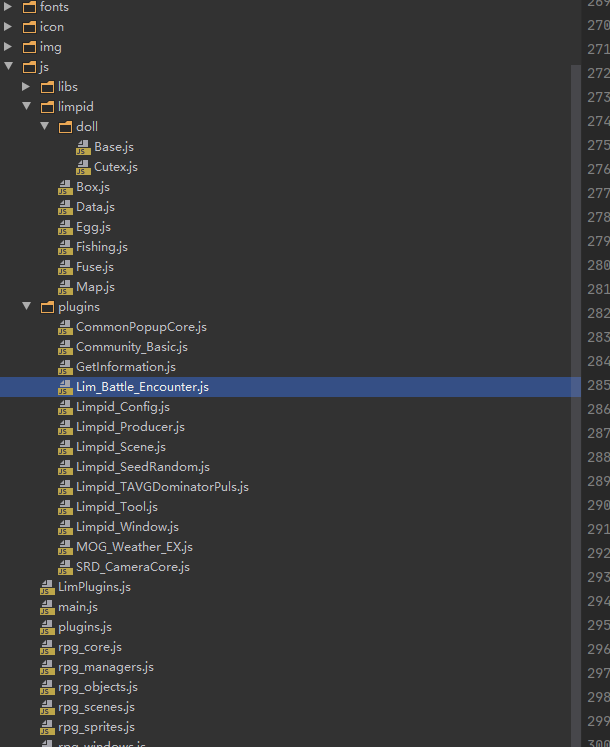
Task: Click the libs folder icon
Action: tap(48, 87)
